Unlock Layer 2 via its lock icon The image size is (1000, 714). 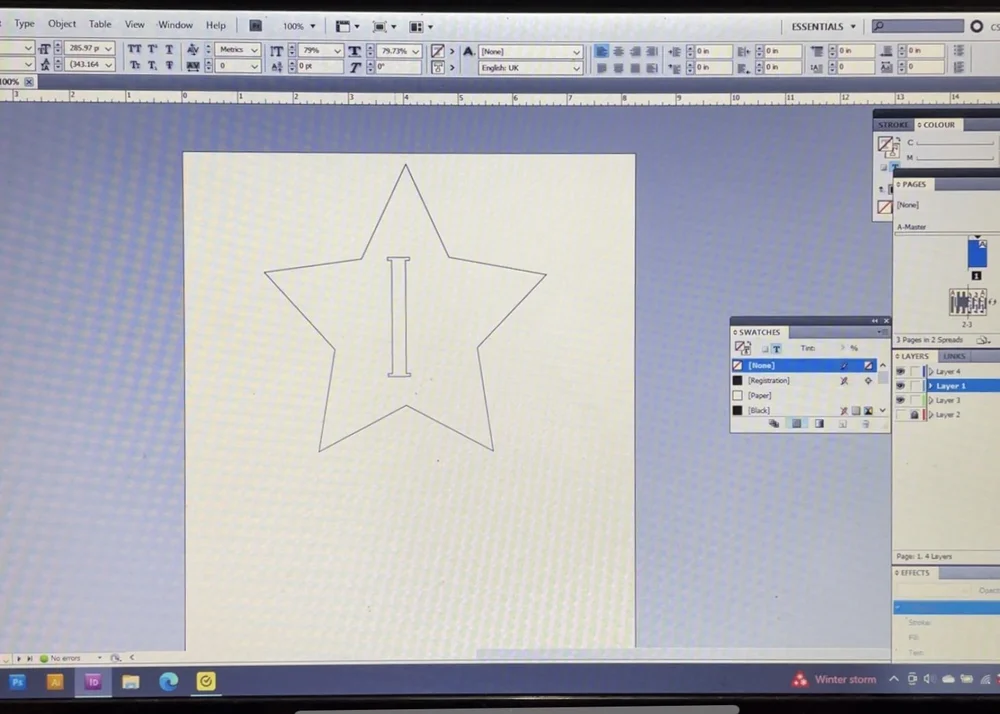tap(915, 415)
